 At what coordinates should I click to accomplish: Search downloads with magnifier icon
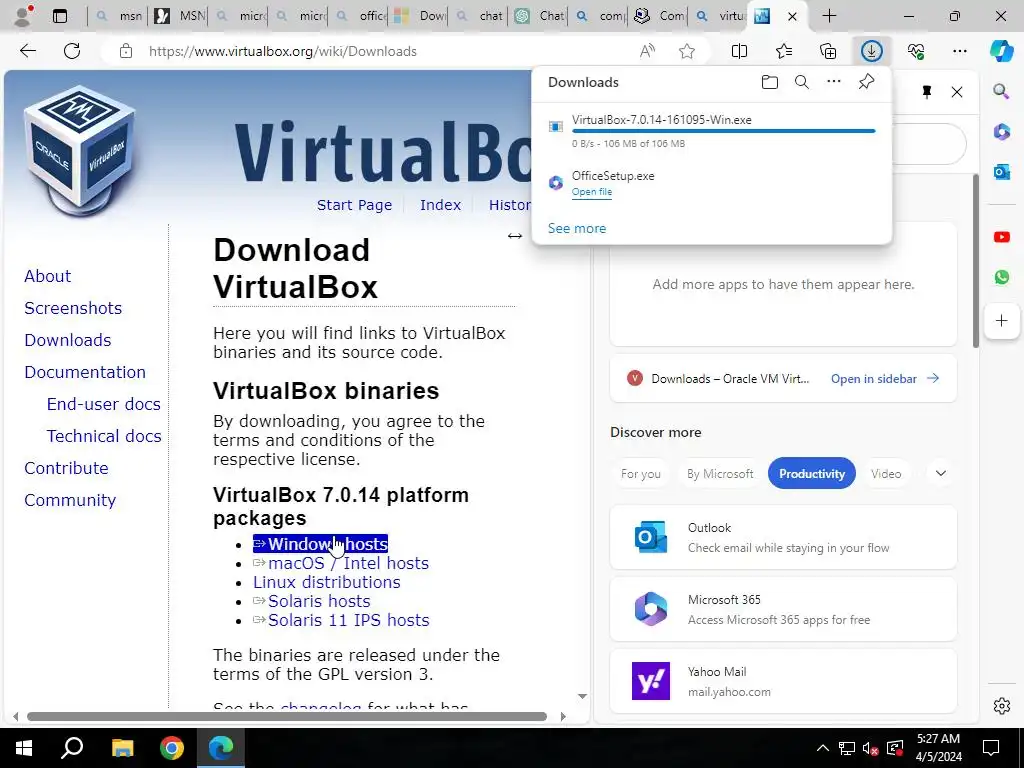802,82
